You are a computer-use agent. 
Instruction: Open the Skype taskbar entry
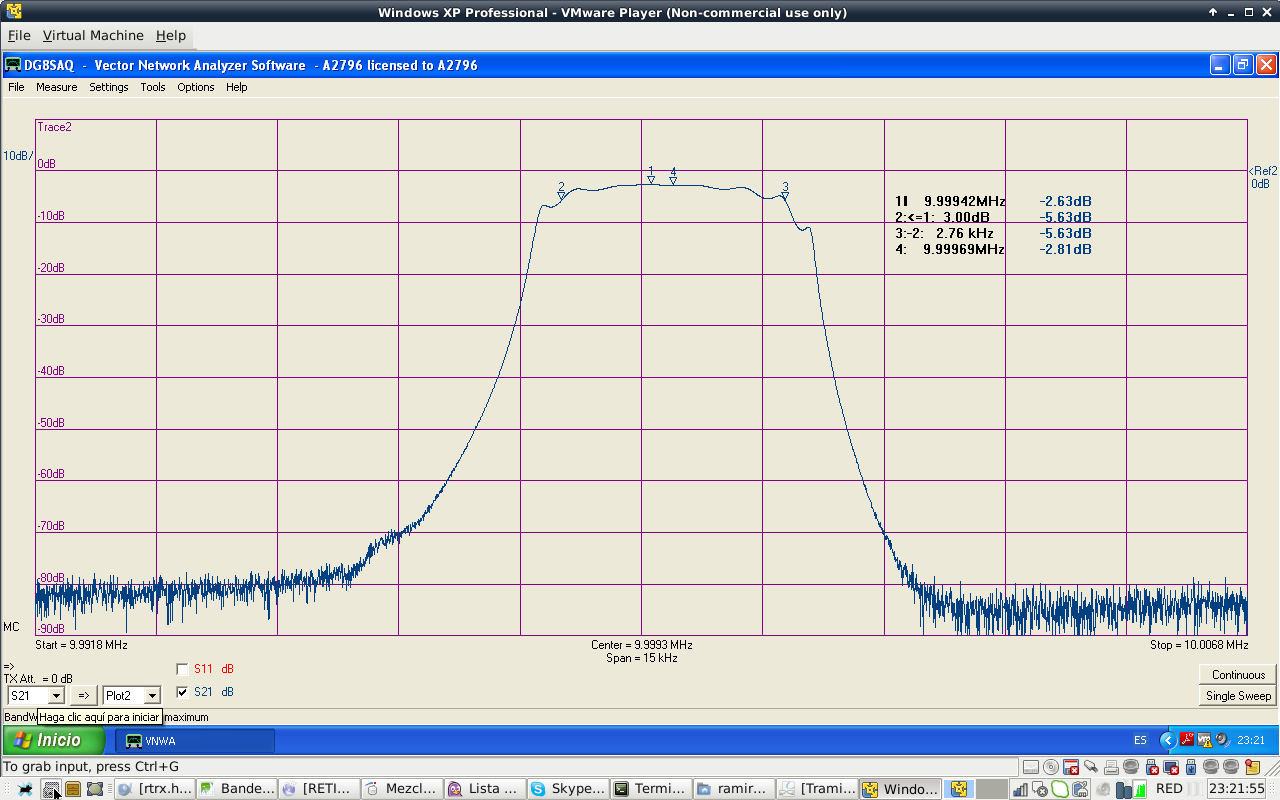567,789
